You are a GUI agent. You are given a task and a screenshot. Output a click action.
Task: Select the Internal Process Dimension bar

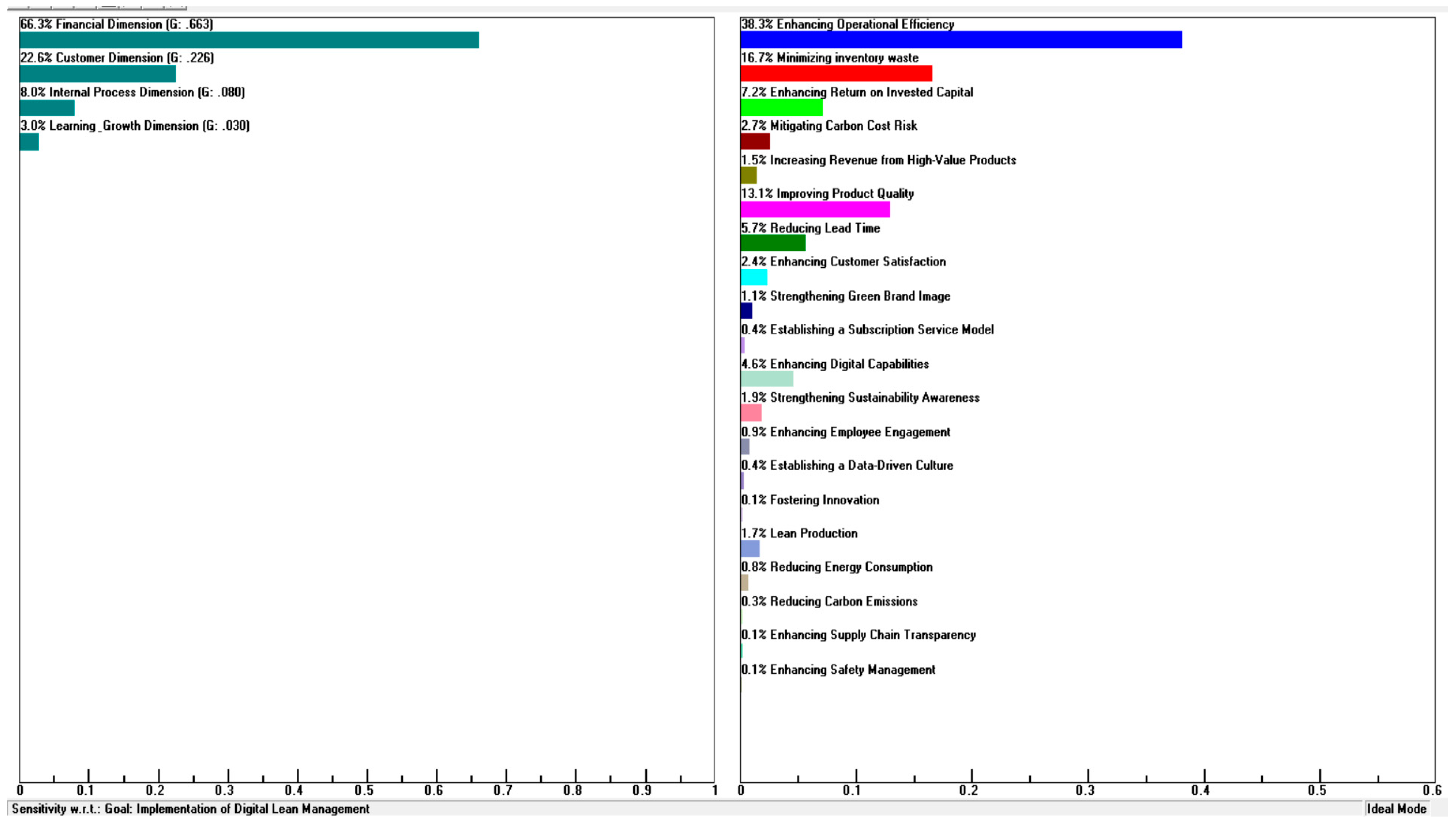click(47, 108)
